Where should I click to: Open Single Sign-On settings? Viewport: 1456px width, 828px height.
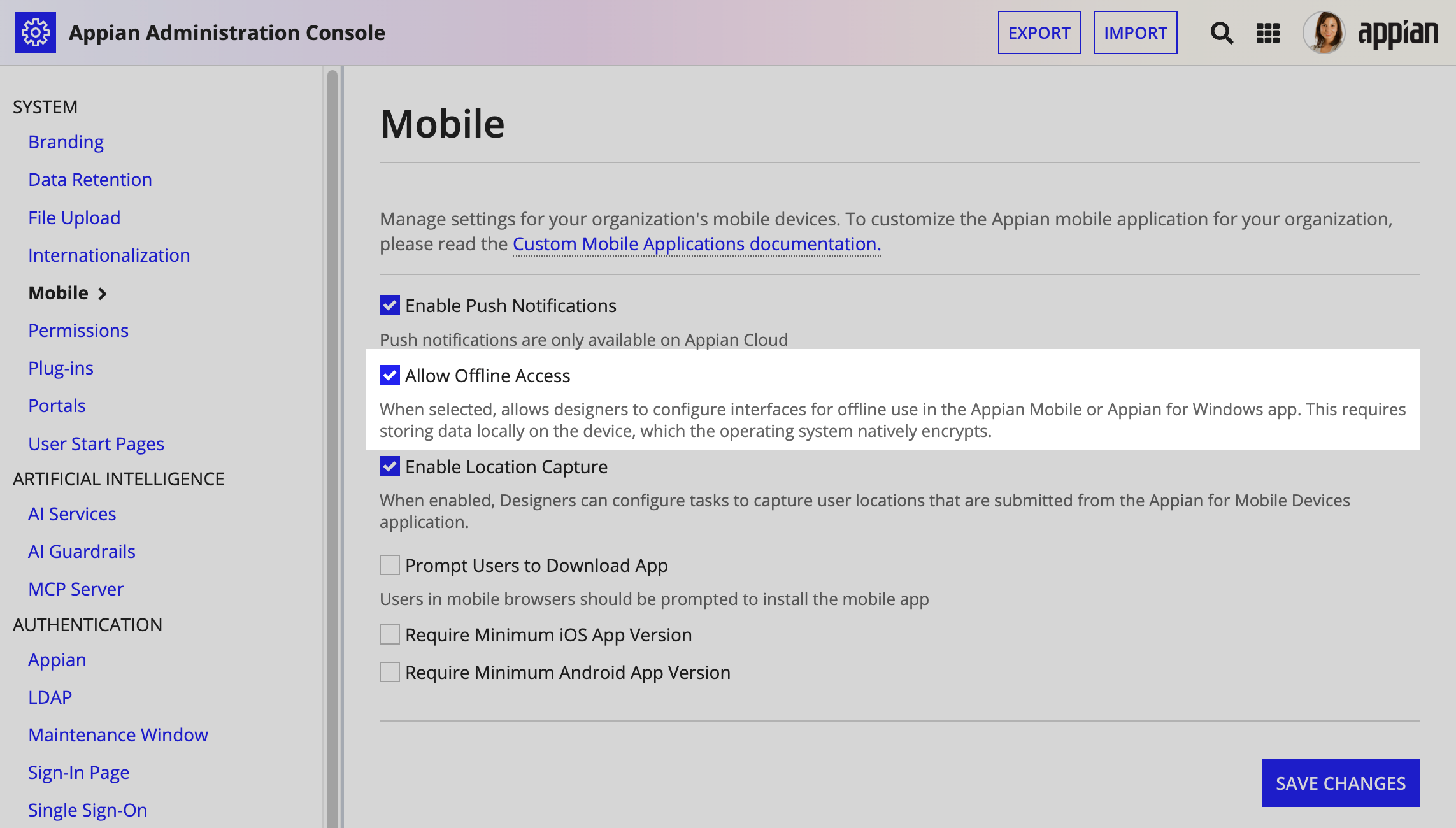[x=87, y=810]
